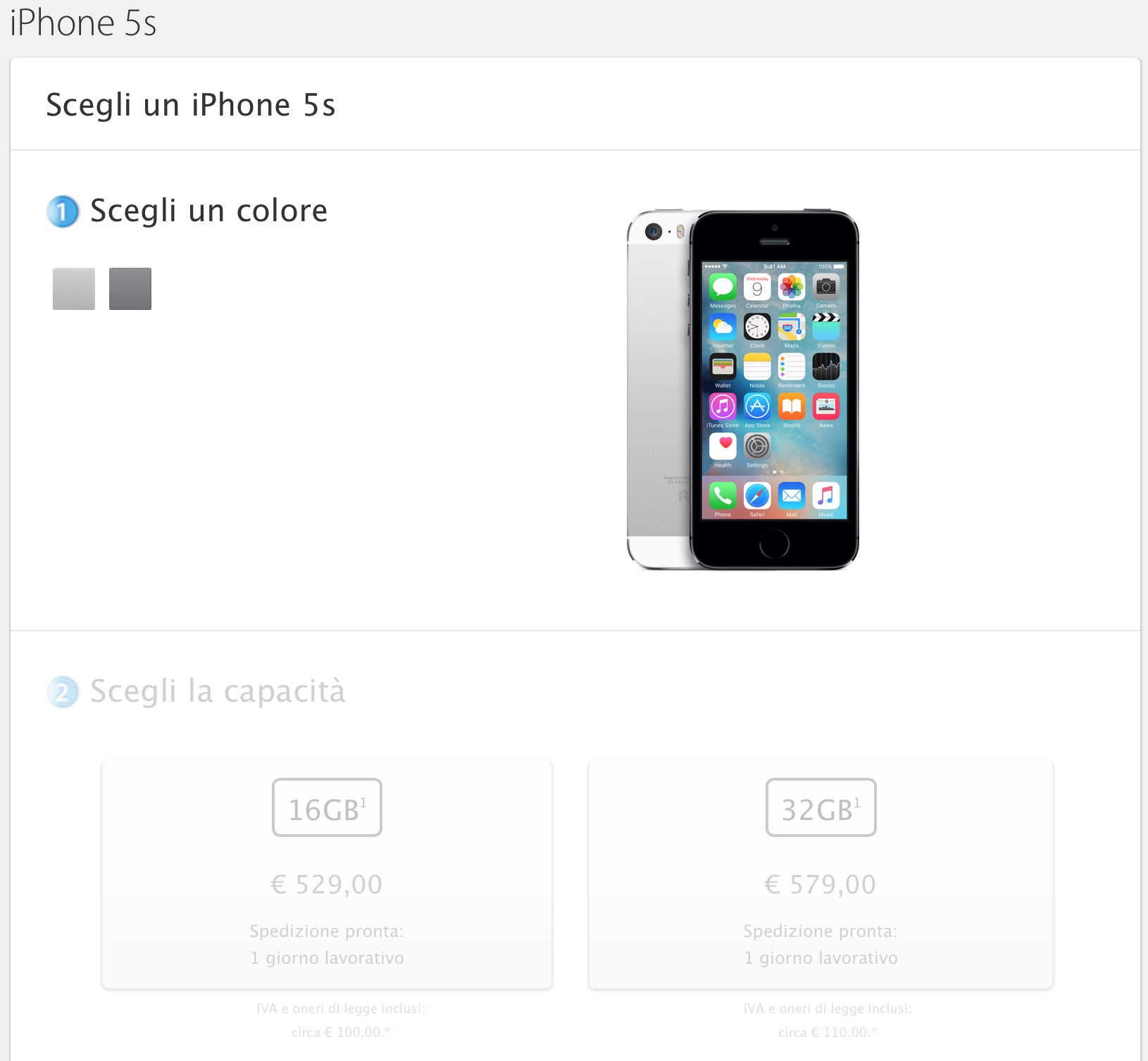The width and height of the screenshot is (1148, 1061).
Task: Click the step 1 number badge
Action: pos(63,211)
